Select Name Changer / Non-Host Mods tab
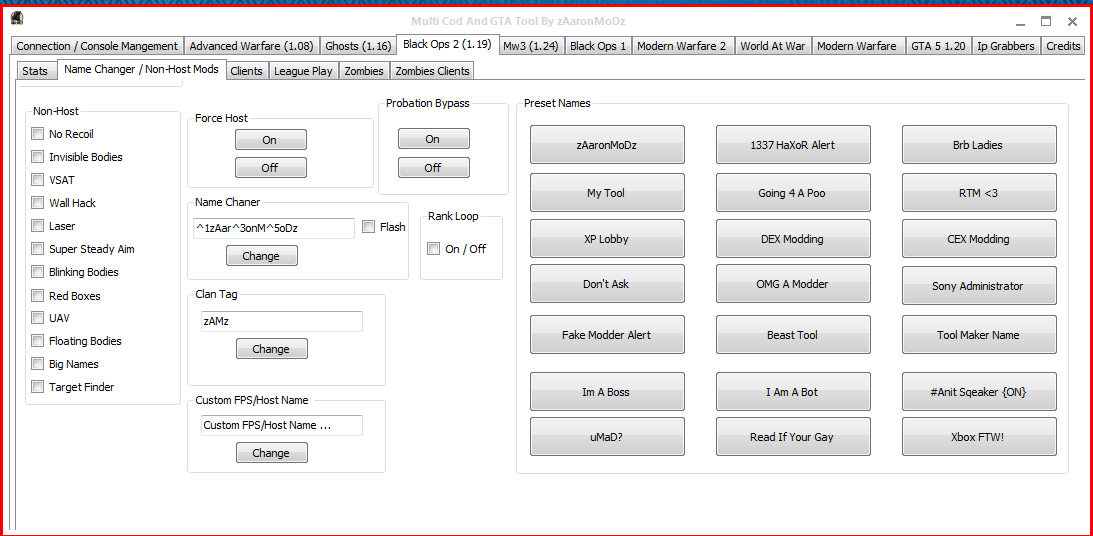The height and width of the screenshot is (536, 1093). tap(142, 69)
